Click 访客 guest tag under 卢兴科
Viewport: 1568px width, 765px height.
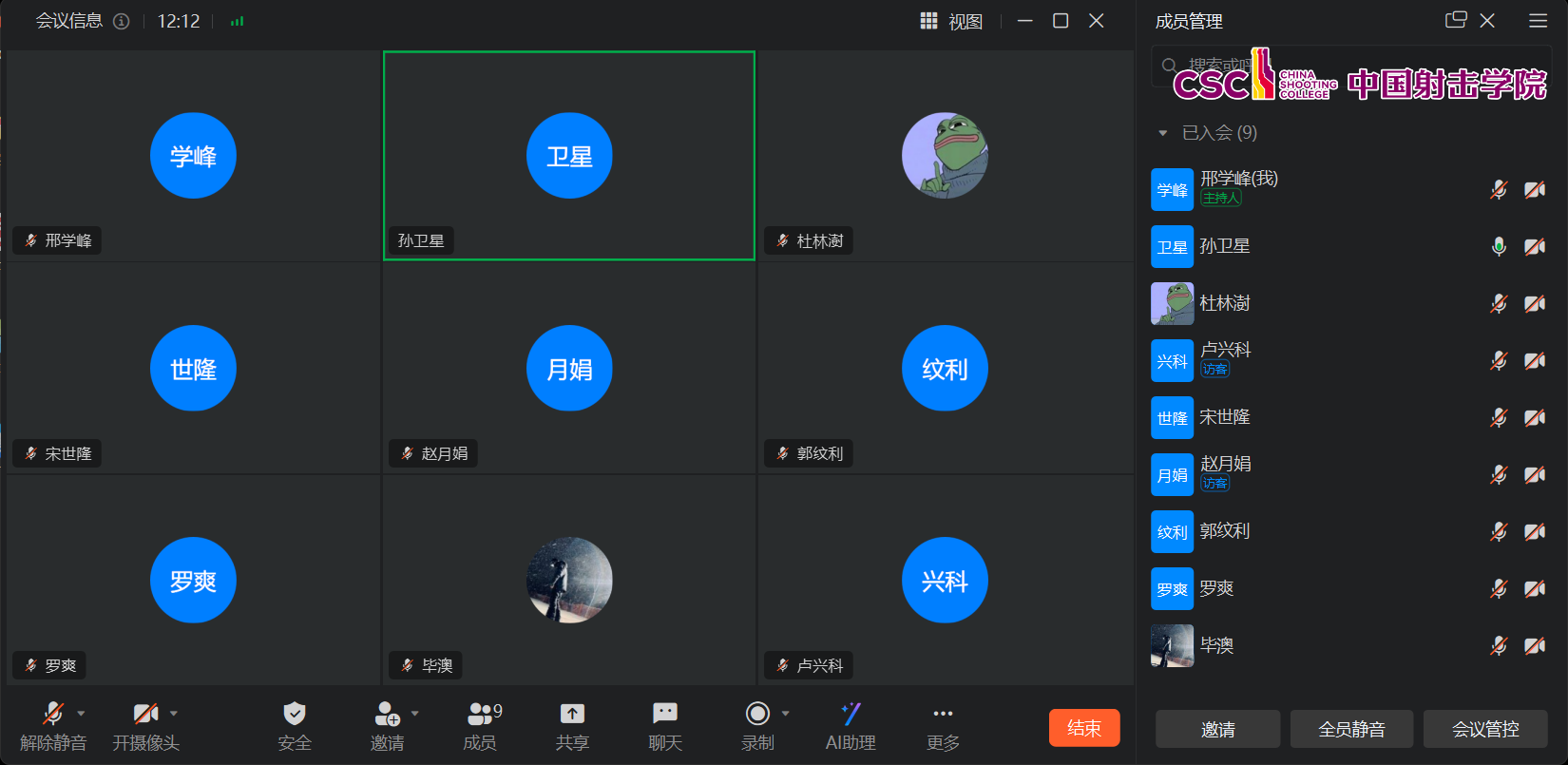[1214, 369]
